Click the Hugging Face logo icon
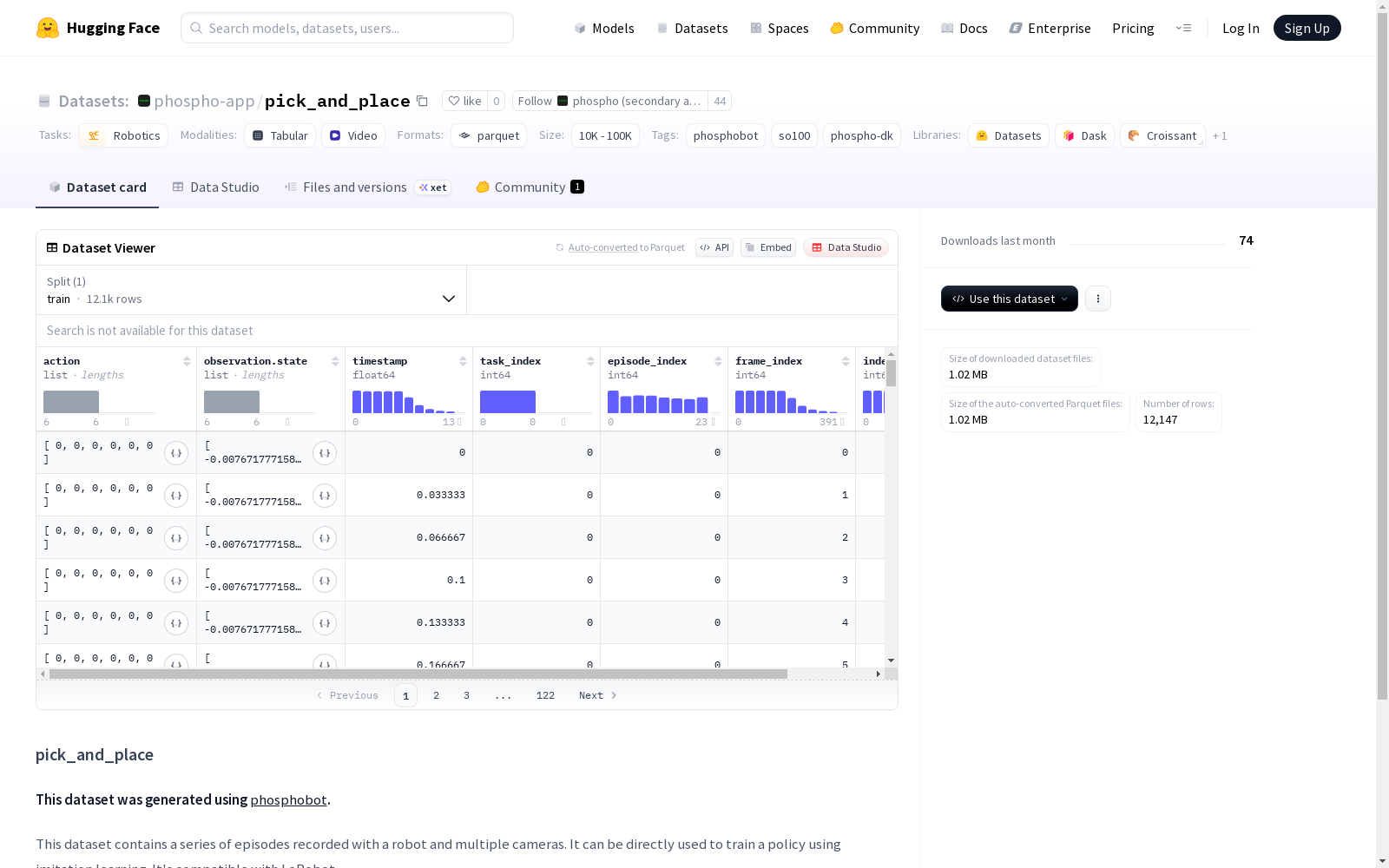The height and width of the screenshot is (868, 1389). (x=48, y=28)
